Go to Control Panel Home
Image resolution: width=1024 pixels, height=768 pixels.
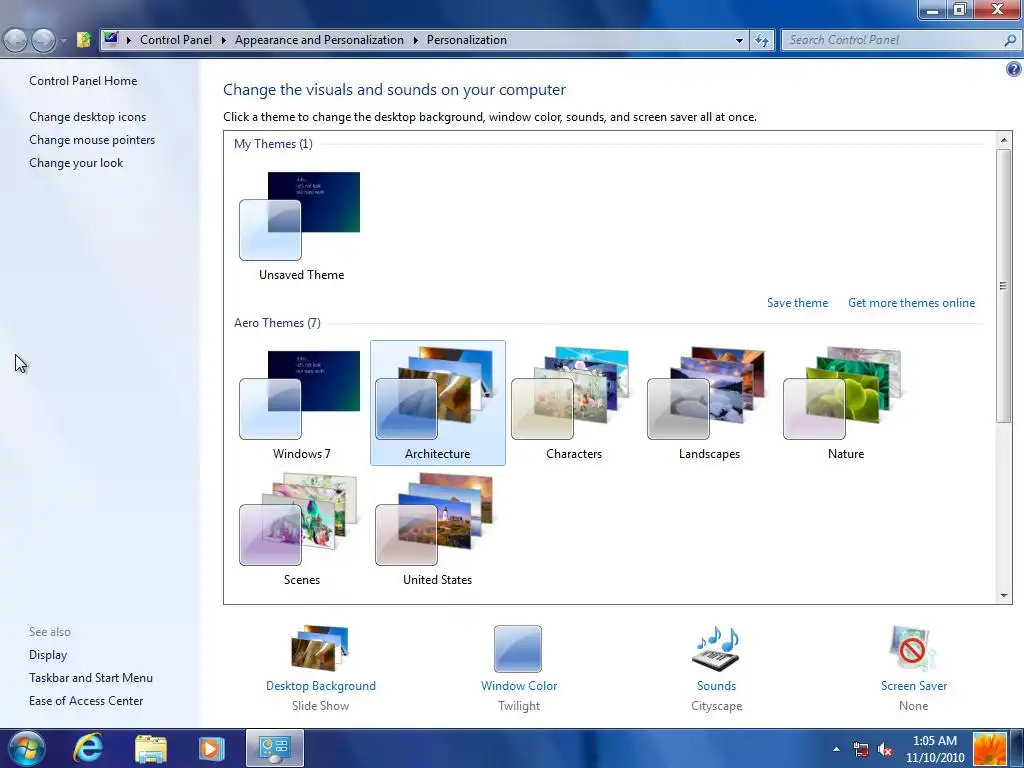pyautogui.click(x=83, y=81)
